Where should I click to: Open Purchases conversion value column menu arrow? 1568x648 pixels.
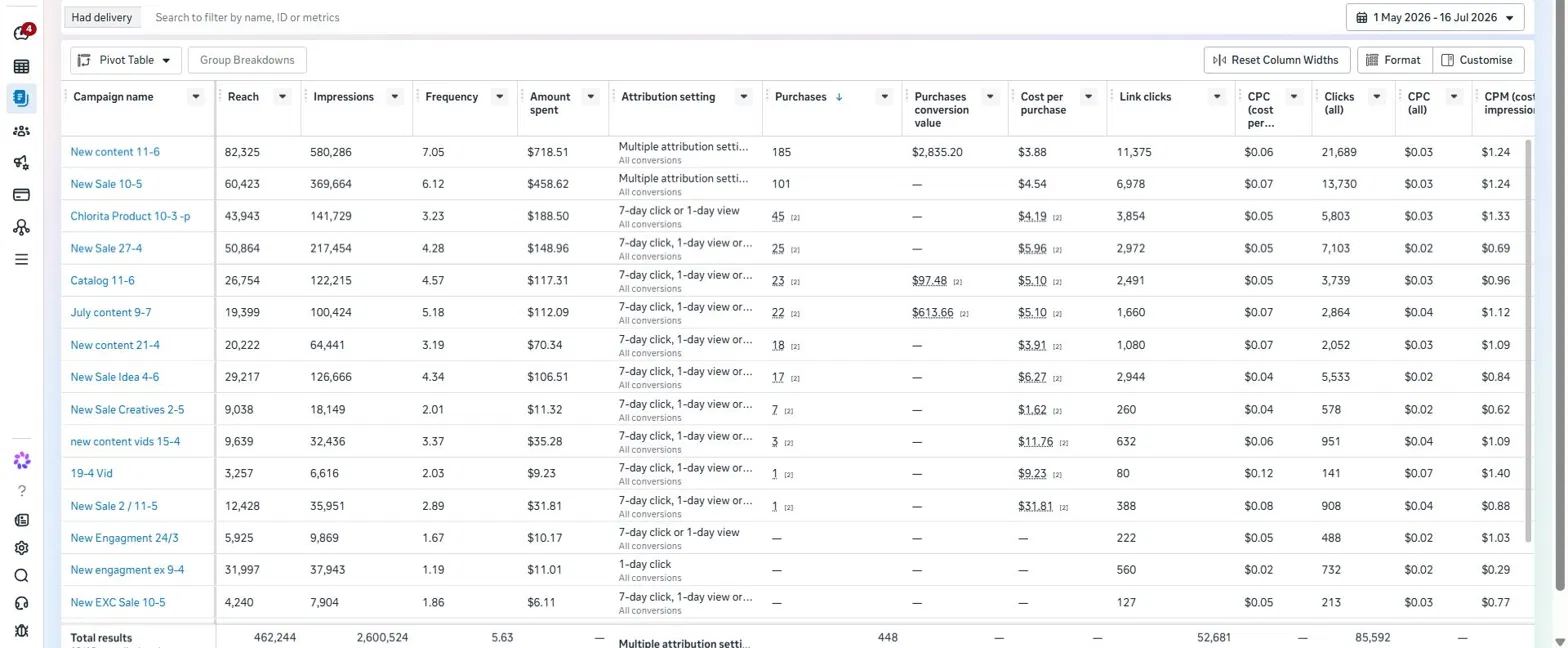pyautogui.click(x=989, y=97)
